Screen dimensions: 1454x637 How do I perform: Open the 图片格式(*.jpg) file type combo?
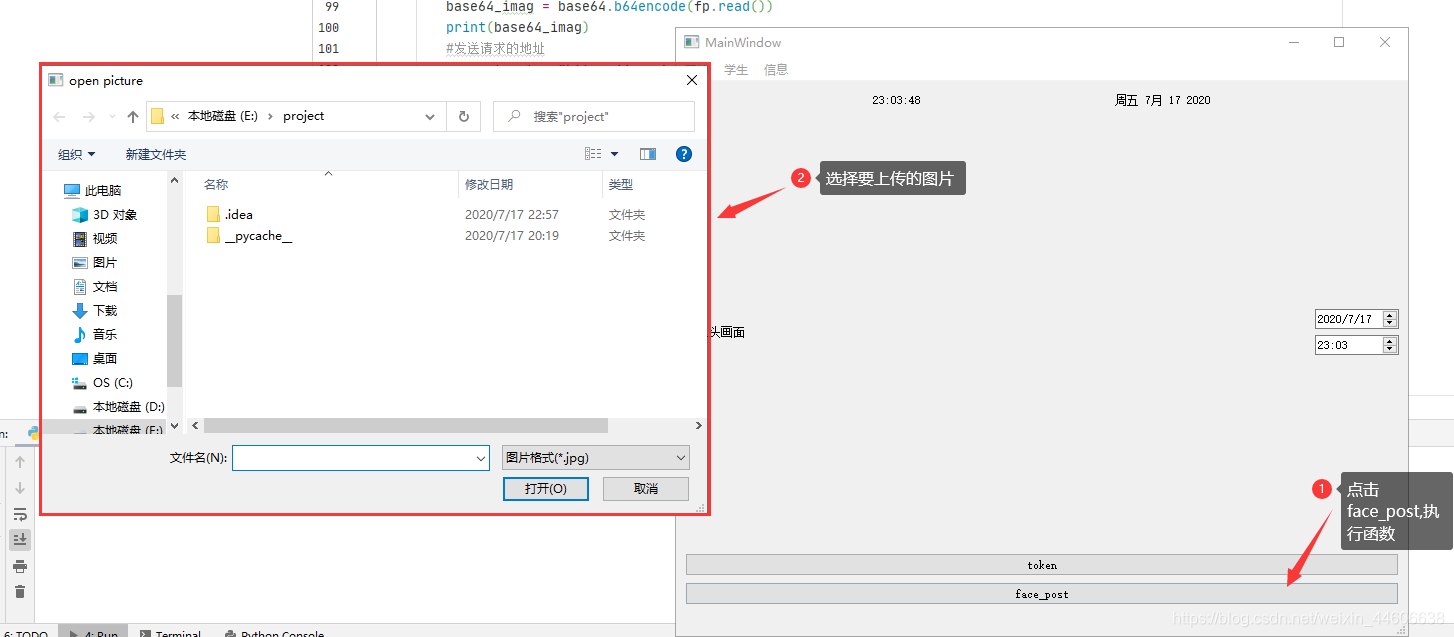tap(596, 458)
